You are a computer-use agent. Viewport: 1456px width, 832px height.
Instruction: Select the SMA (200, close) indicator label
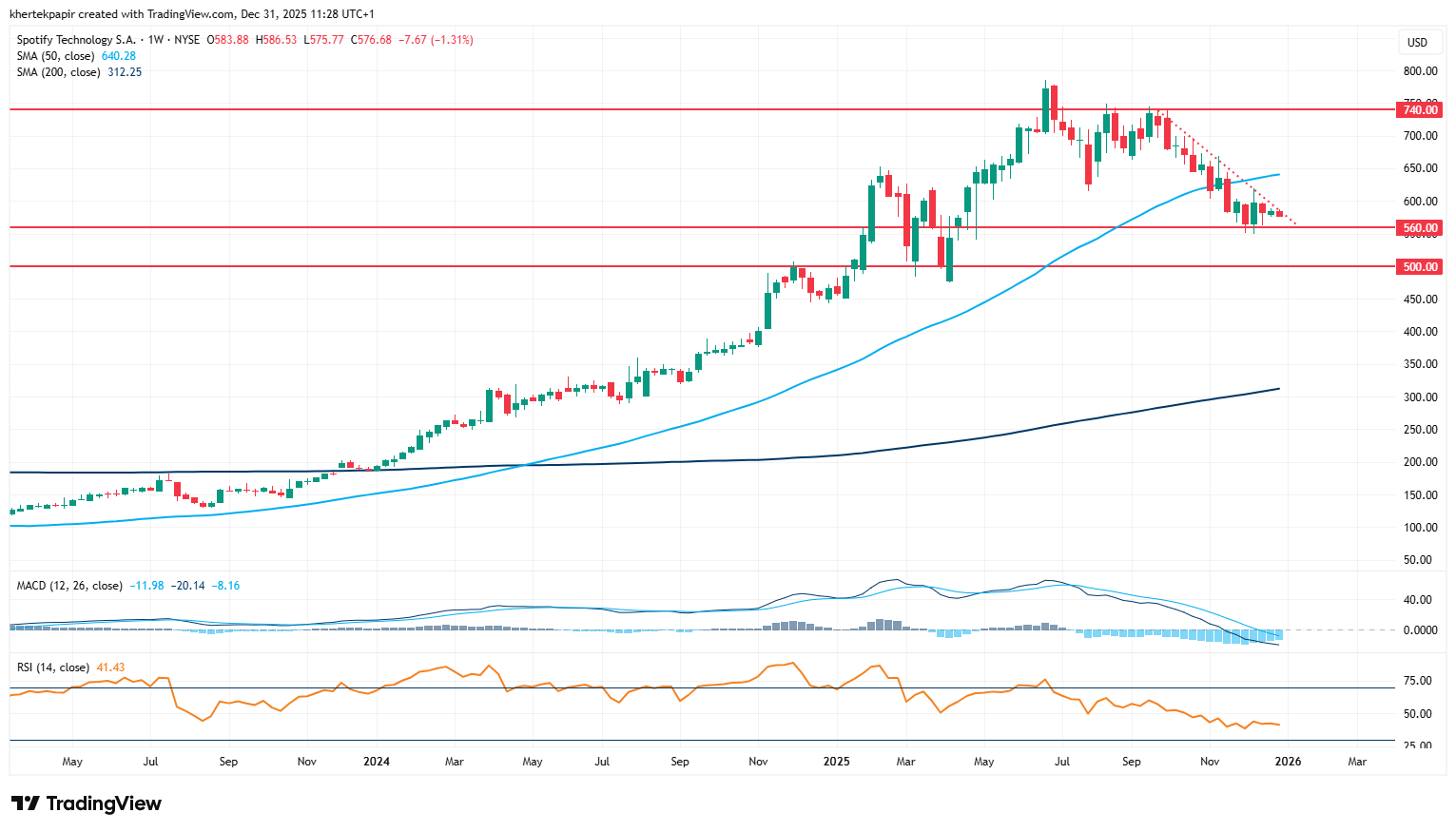[59, 72]
